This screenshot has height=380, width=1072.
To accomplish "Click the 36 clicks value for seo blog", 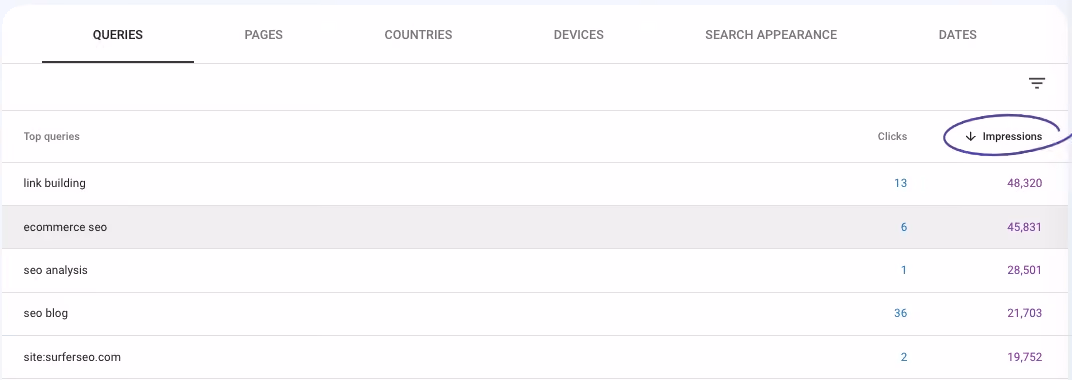I will pyautogui.click(x=900, y=314).
